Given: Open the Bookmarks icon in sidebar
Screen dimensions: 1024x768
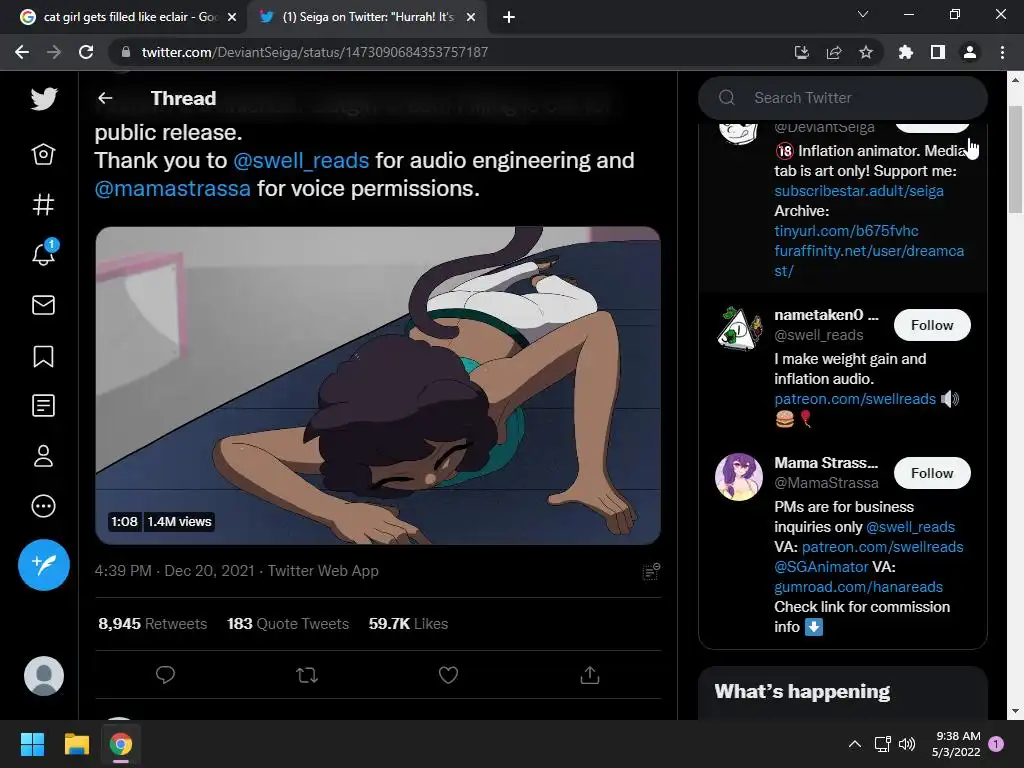Looking at the screenshot, I should coord(43,356).
